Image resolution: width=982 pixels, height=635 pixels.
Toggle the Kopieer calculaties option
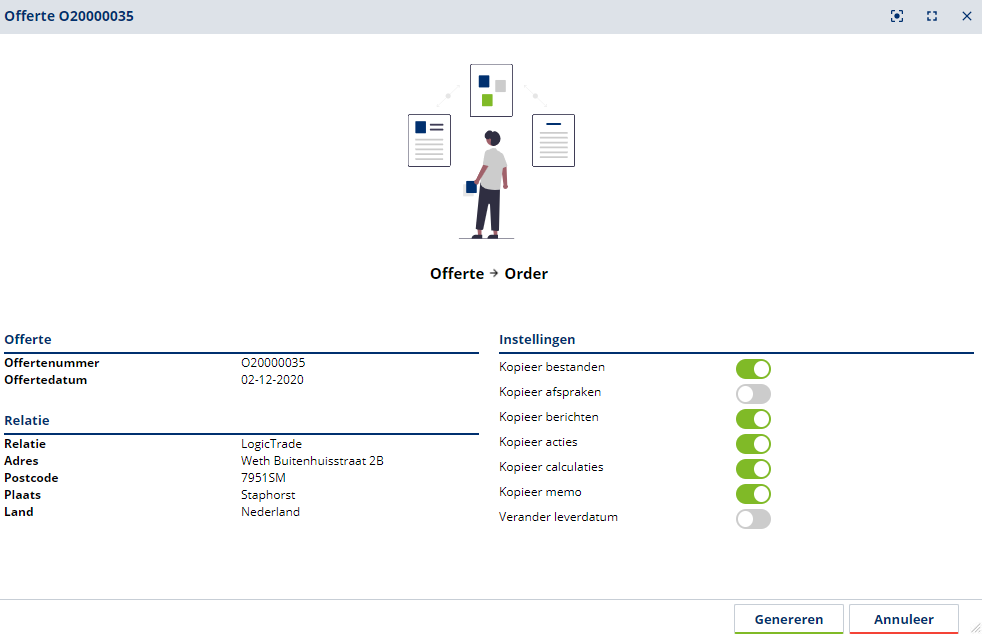click(753, 469)
